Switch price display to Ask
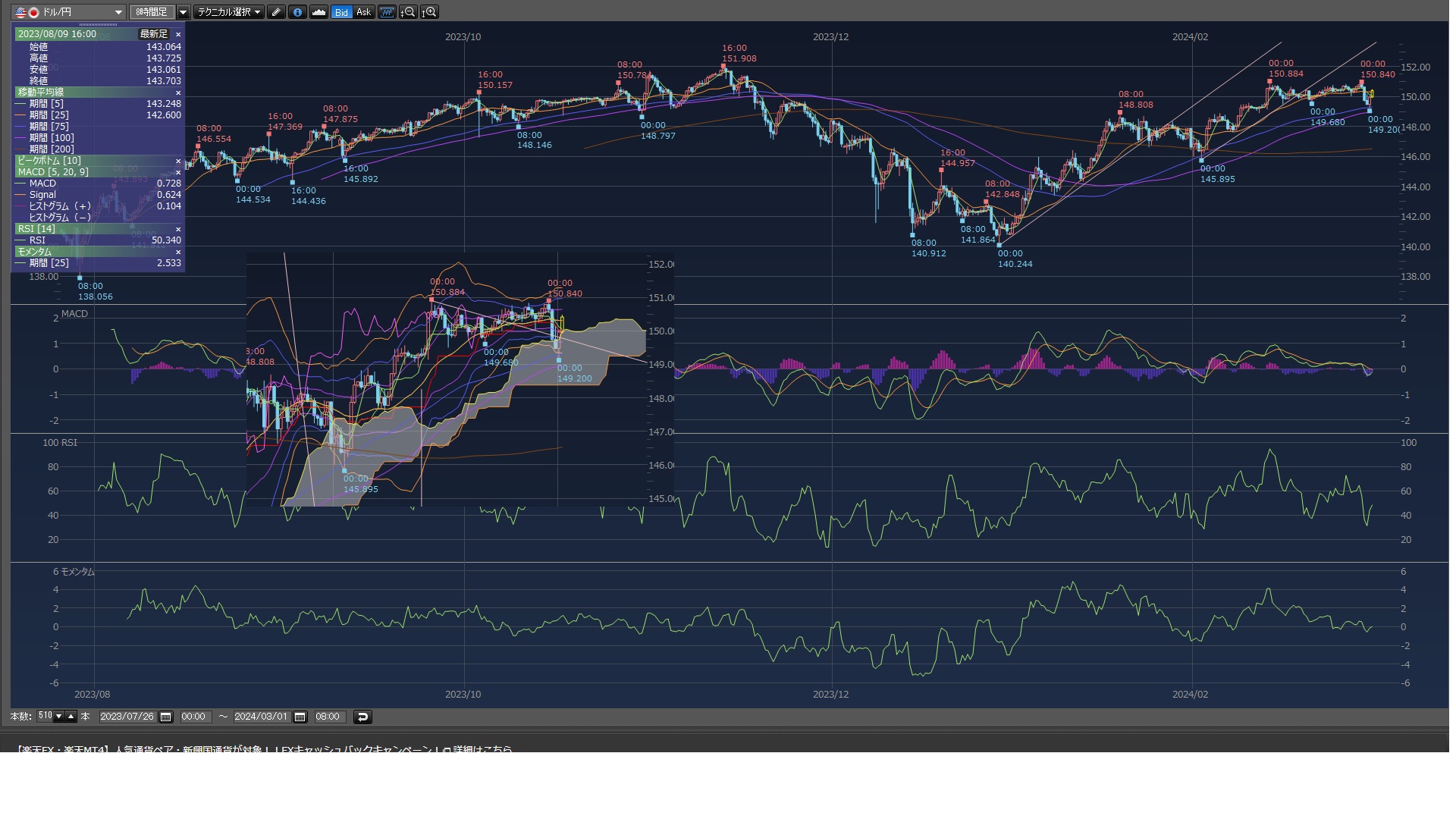The image size is (1456, 819). (x=363, y=12)
